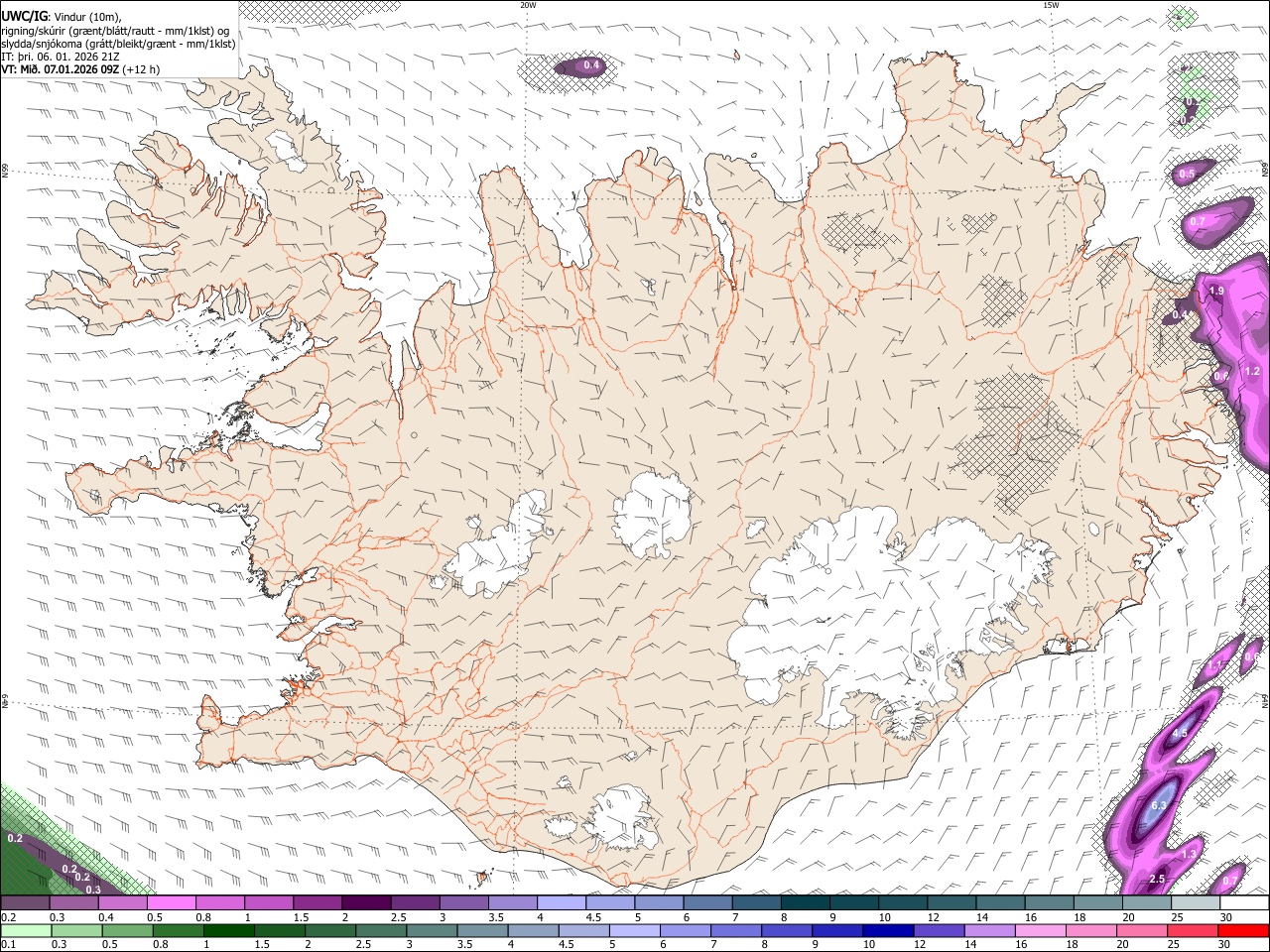Image resolution: width=1270 pixels, height=952 pixels.
Task: Click the 'Vindur (10m),' text in header
Action: click(87, 15)
